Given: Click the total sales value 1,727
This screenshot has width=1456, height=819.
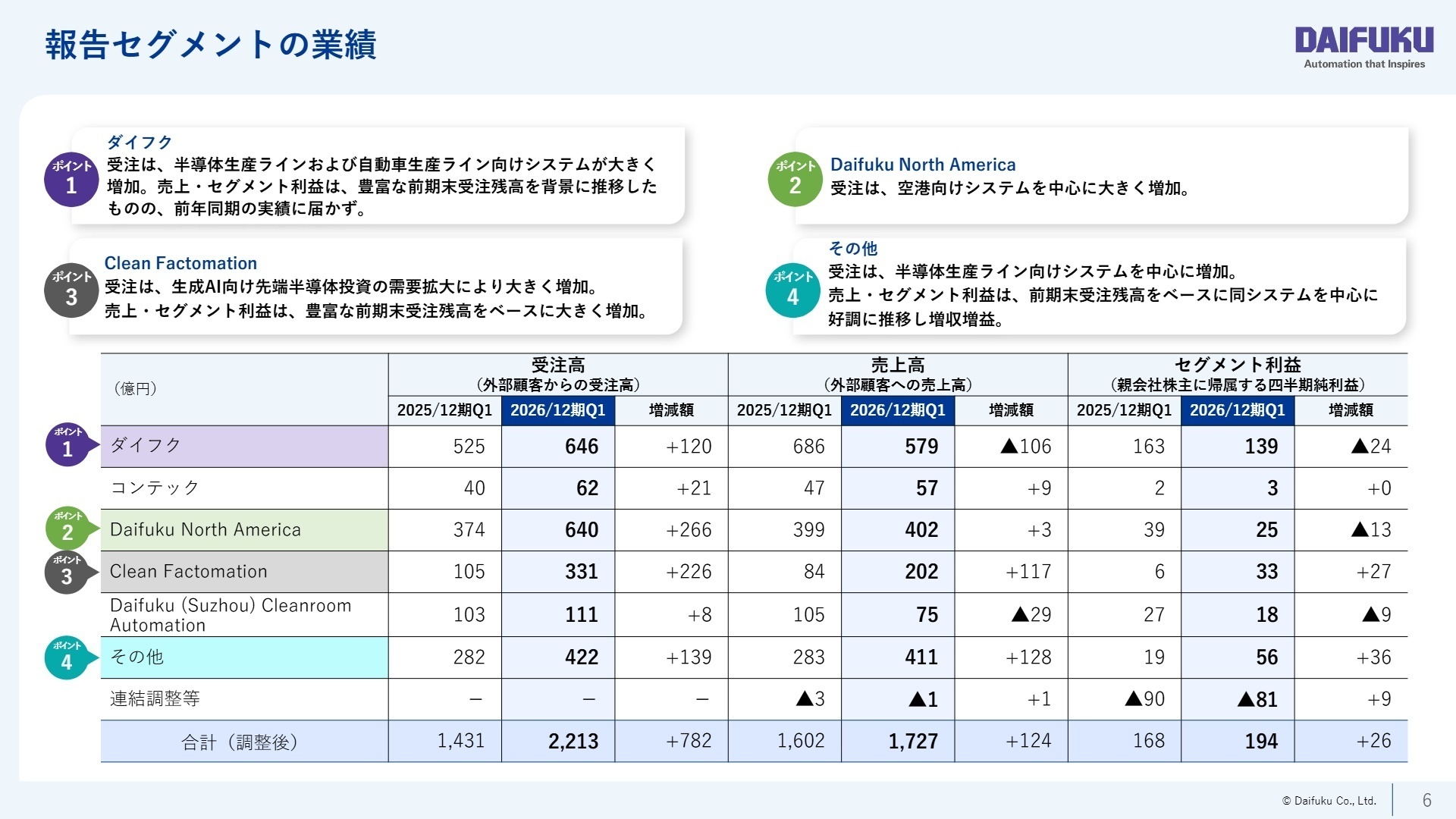Looking at the screenshot, I should [913, 741].
